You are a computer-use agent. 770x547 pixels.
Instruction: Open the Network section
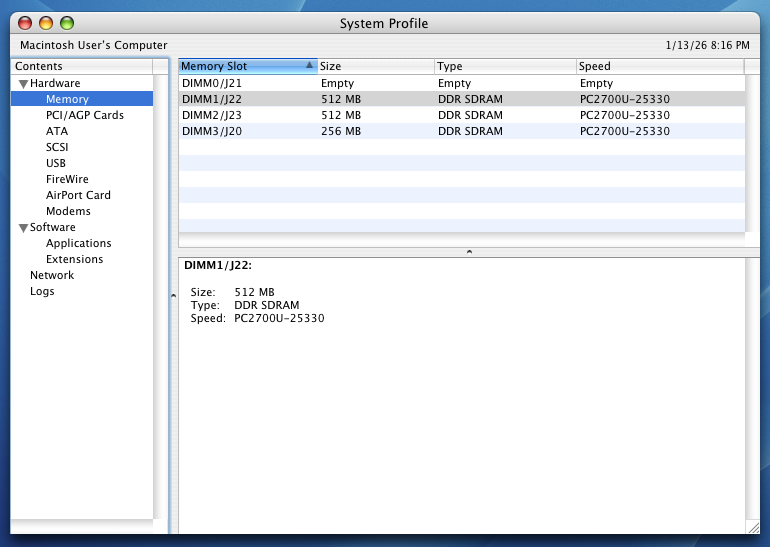[52, 275]
